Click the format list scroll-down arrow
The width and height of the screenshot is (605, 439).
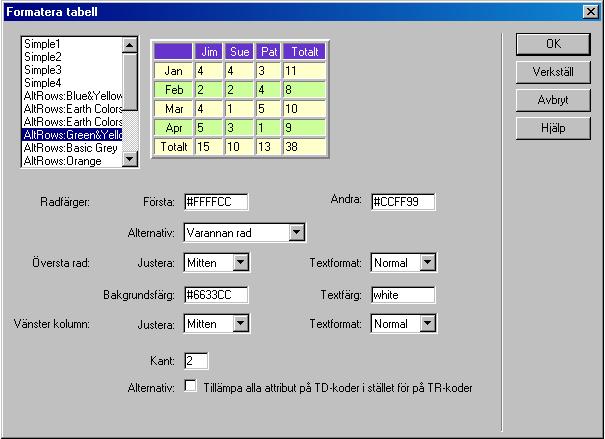(x=130, y=159)
